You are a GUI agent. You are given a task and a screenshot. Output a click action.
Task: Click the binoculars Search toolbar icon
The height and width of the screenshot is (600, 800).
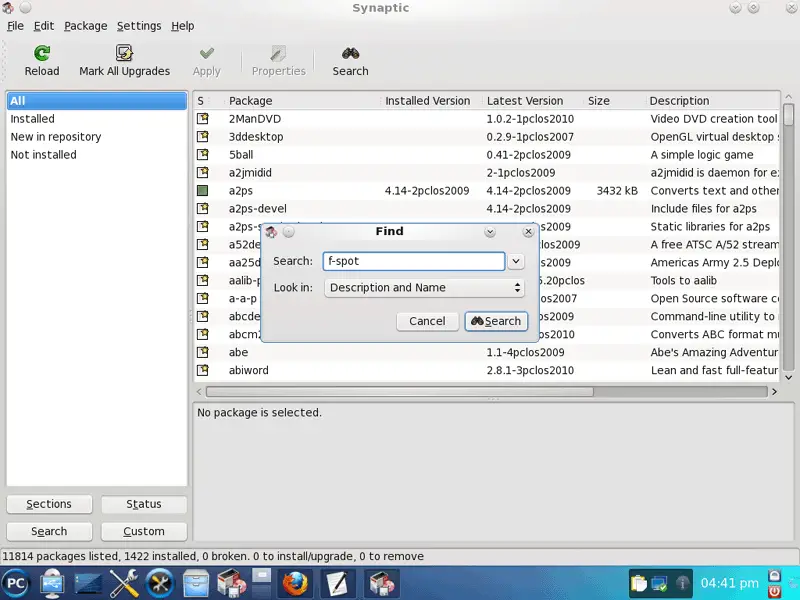pyautogui.click(x=351, y=53)
